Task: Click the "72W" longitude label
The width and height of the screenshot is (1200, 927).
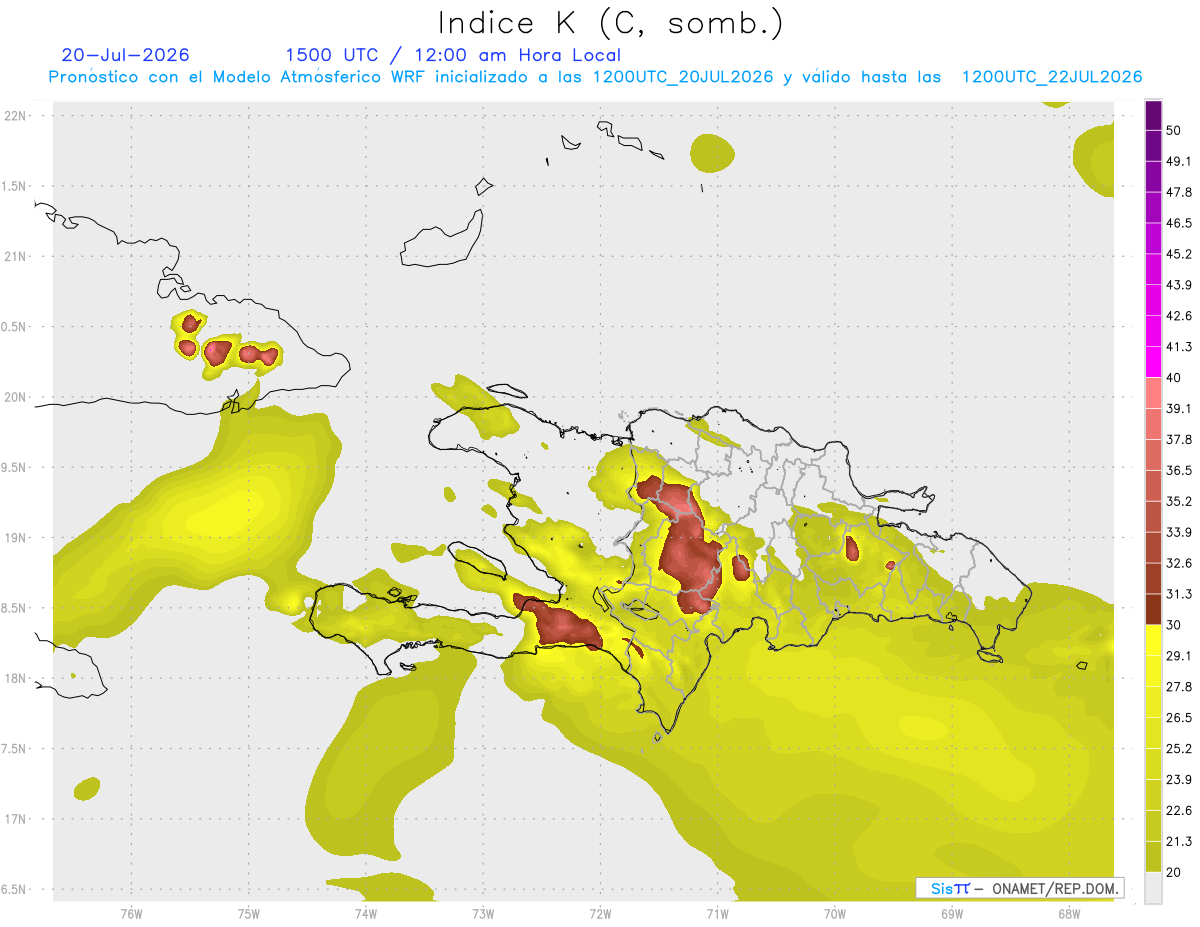Action: pyautogui.click(x=600, y=914)
